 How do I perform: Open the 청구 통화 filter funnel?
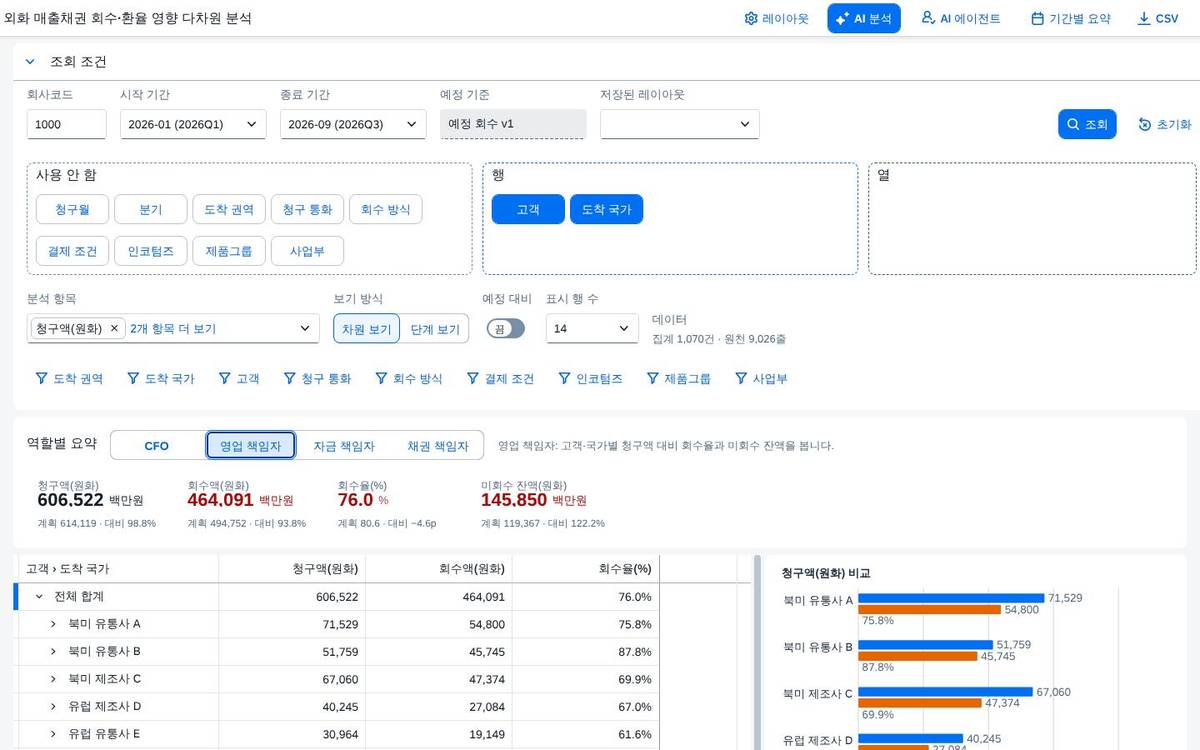pos(290,379)
